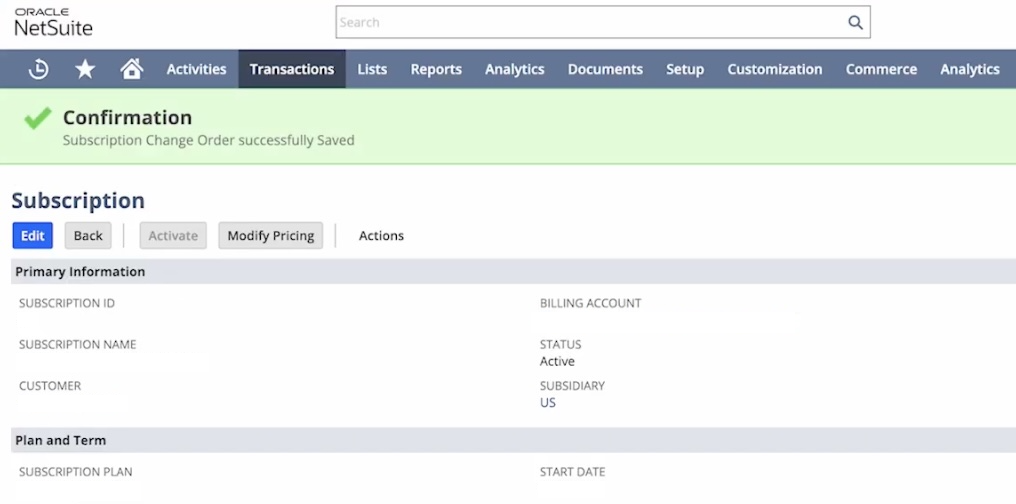Click the blue Edit button

pyautogui.click(x=33, y=235)
